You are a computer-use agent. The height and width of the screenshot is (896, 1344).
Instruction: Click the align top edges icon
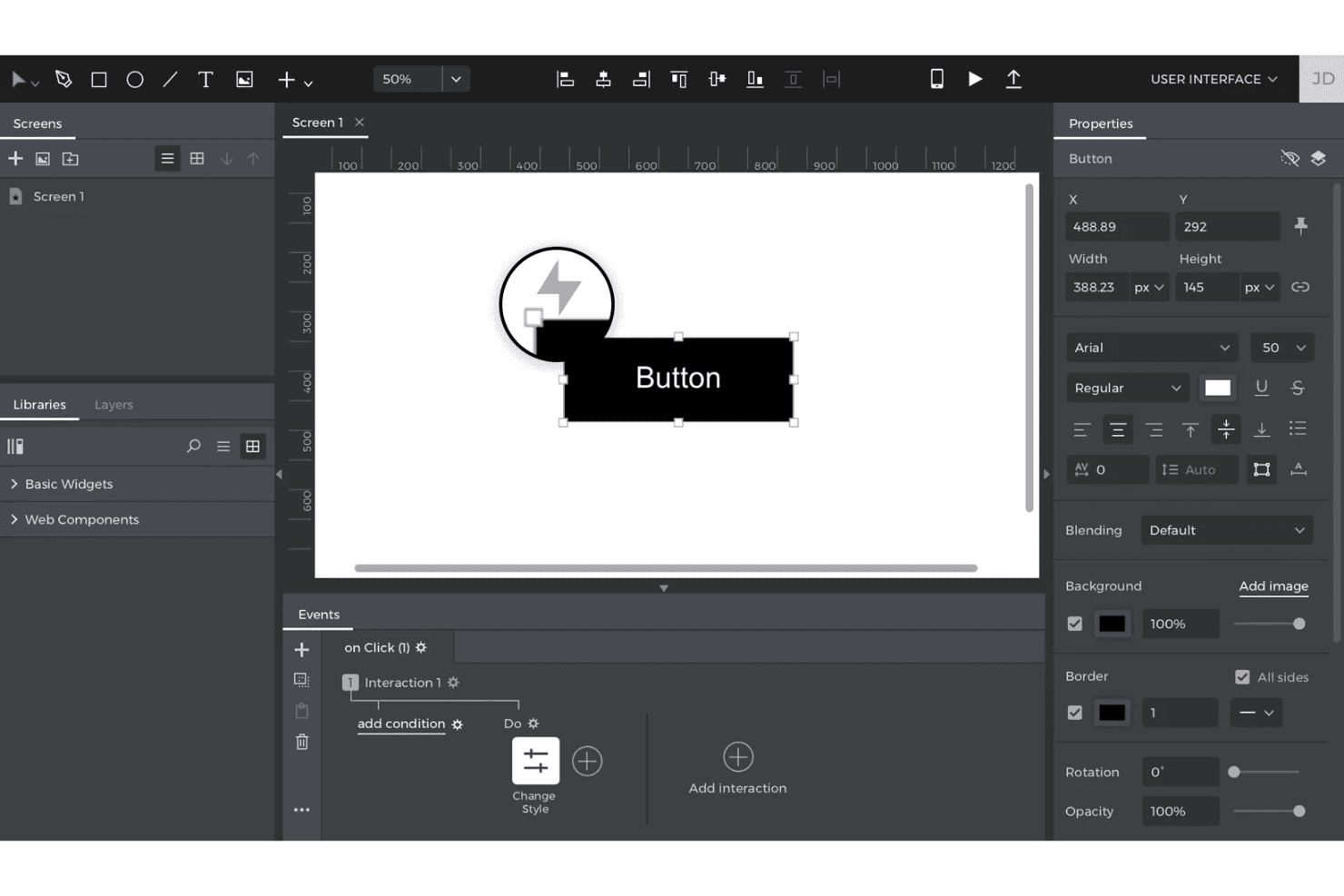pos(678,79)
